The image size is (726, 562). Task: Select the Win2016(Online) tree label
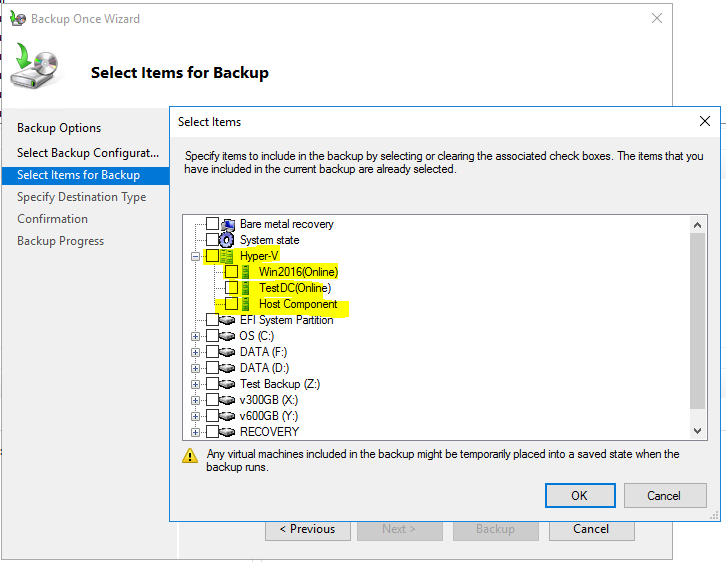click(298, 272)
